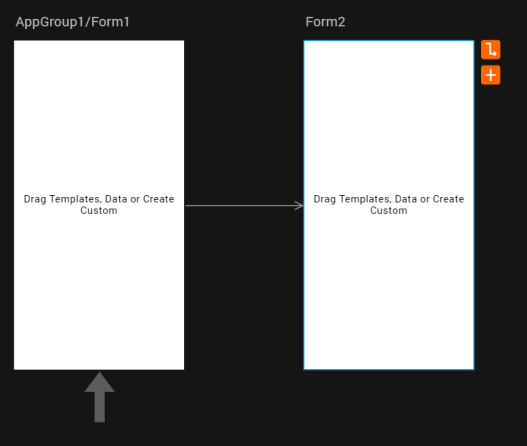Click the dark empty canvas below Form2
This screenshot has height=446, width=527.
pos(389,407)
